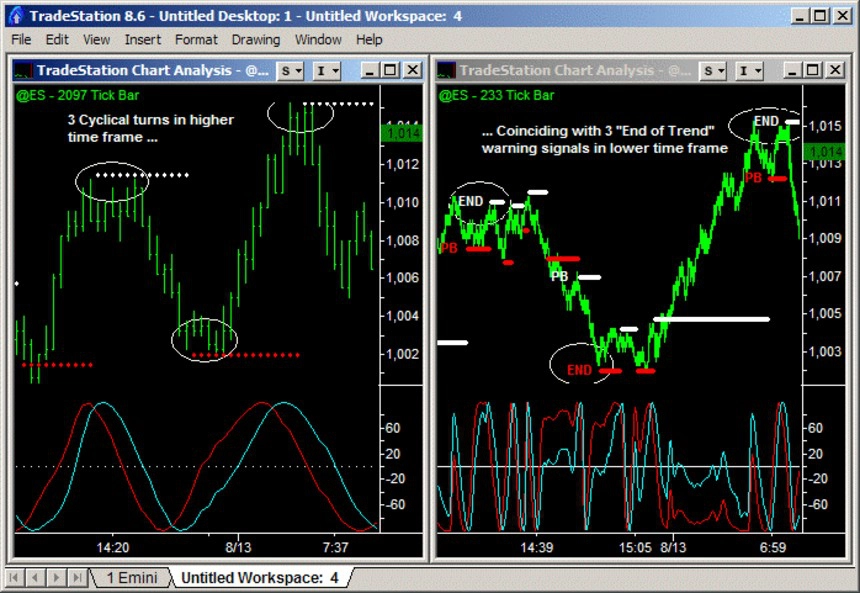860x593 pixels.
Task: Click the 1,010 price label in the 2097 Tick chart
Action: [403, 202]
